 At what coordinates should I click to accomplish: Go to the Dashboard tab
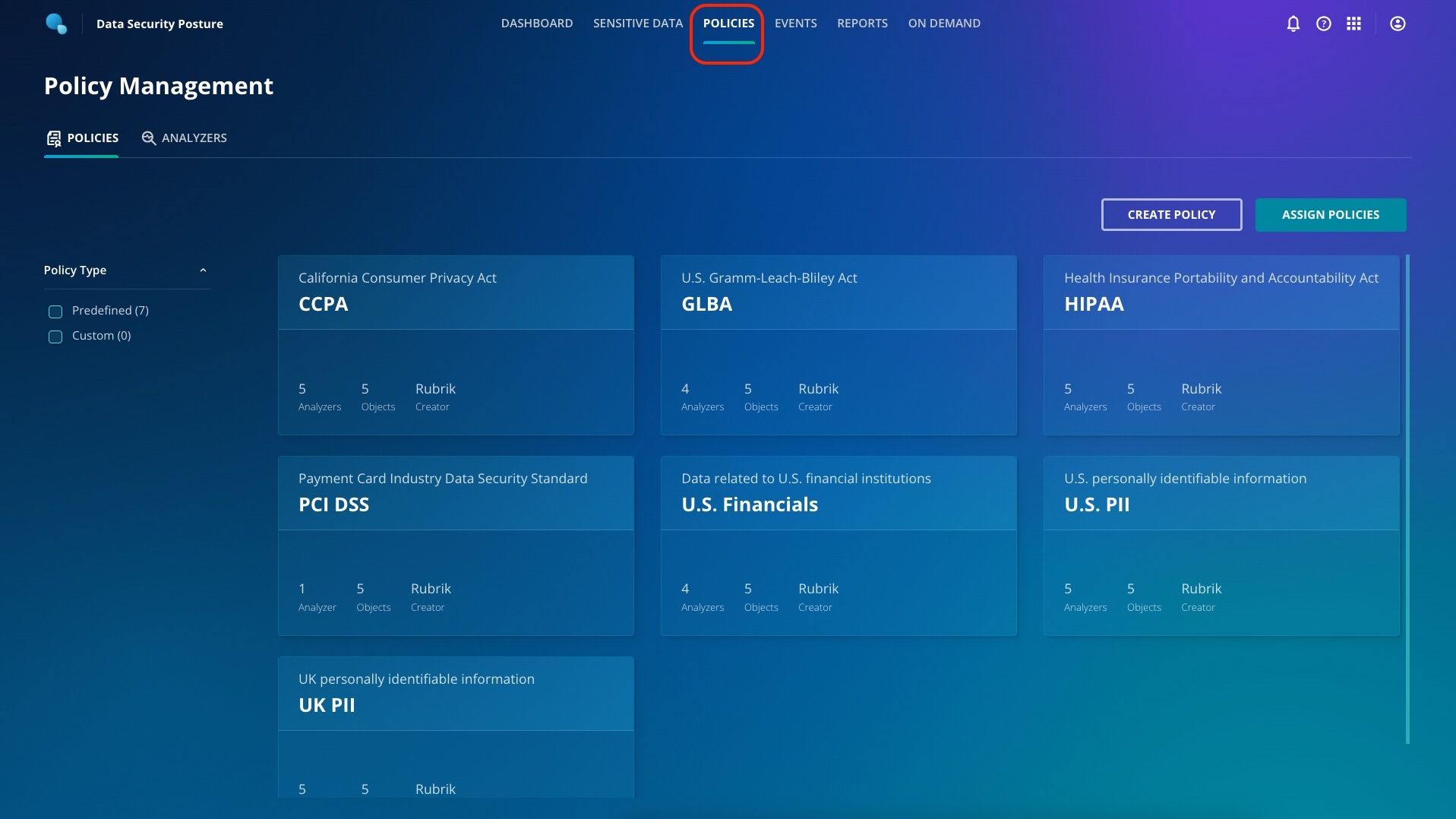pyautogui.click(x=536, y=24)
